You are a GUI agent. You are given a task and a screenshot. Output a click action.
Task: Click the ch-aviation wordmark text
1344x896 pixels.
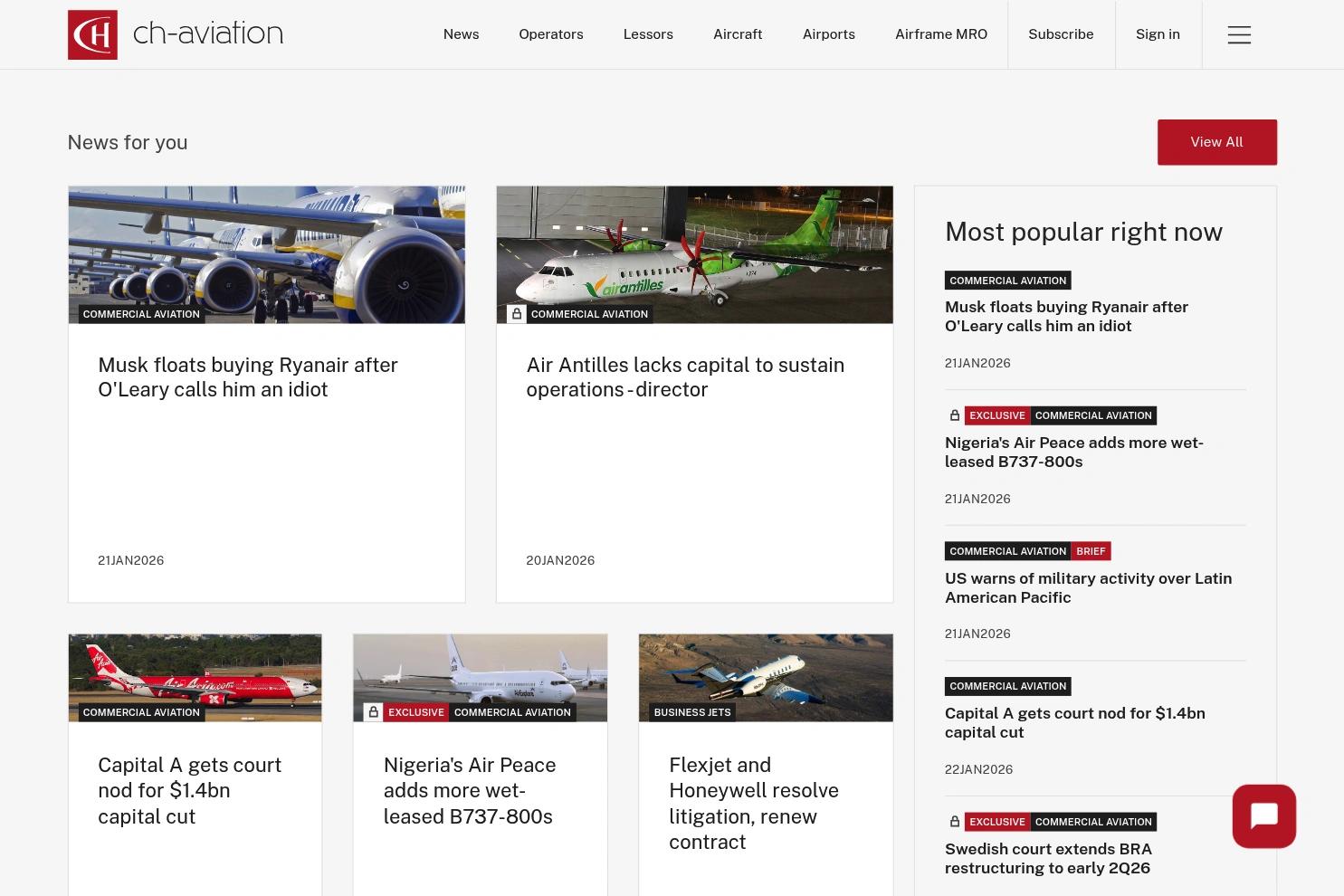pyautogui.click(x=208, y=33)
